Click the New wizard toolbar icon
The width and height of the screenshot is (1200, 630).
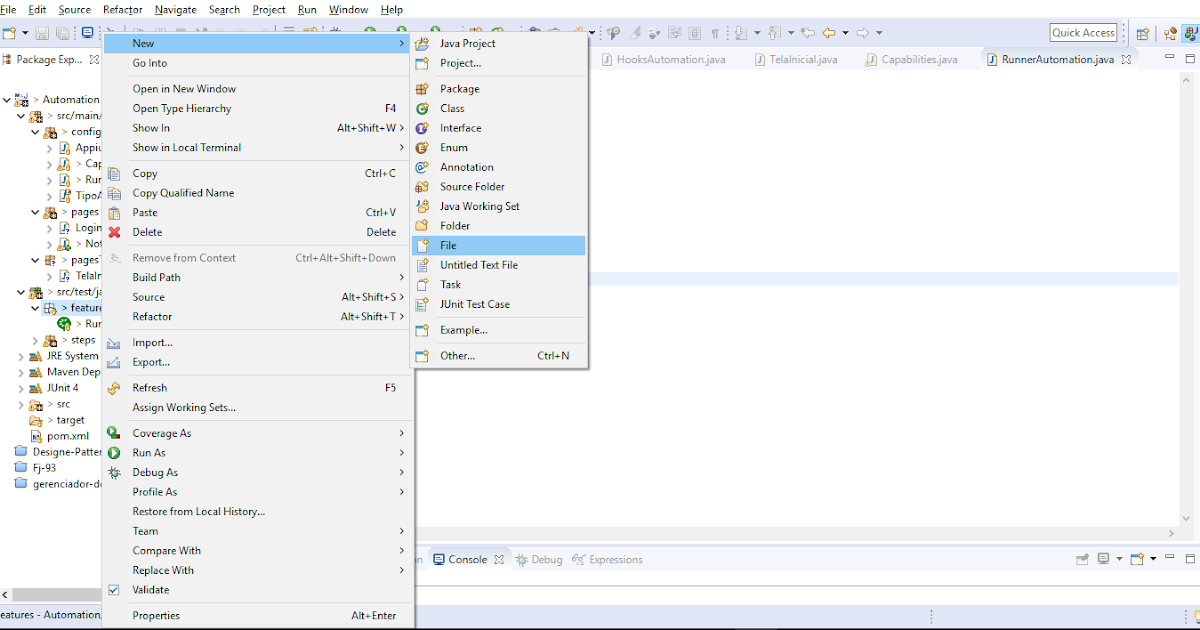tap(9, 33)
